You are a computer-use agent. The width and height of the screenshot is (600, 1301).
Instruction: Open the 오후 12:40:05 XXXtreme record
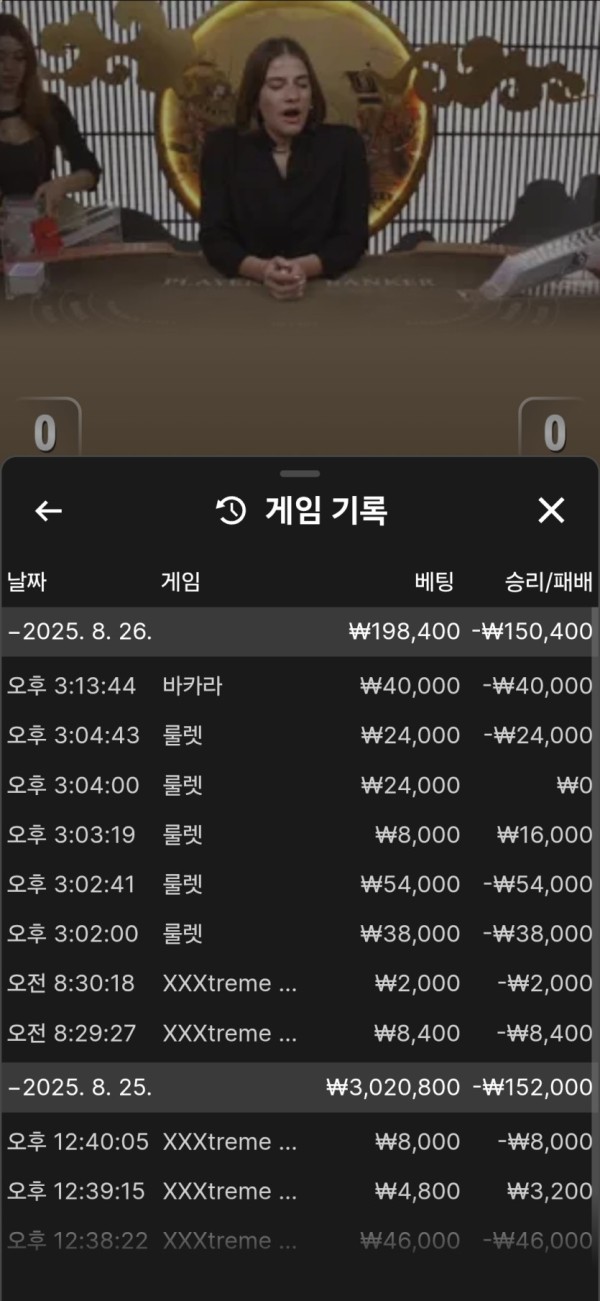tap(300, 1142)
